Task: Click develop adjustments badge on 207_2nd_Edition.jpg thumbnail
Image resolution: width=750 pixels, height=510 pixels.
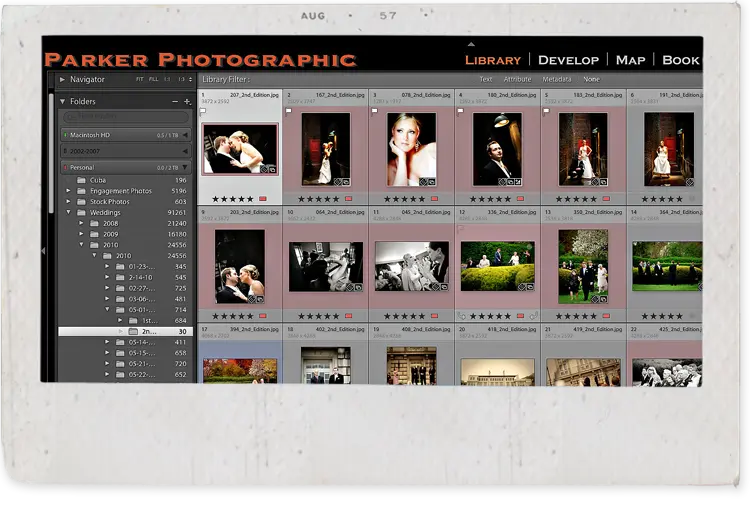Action: point(264,169)
